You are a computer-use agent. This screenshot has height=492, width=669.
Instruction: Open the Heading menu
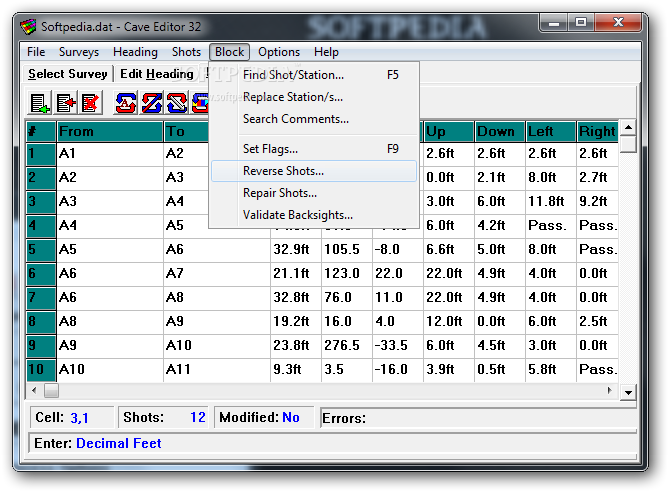pos(135,52)
